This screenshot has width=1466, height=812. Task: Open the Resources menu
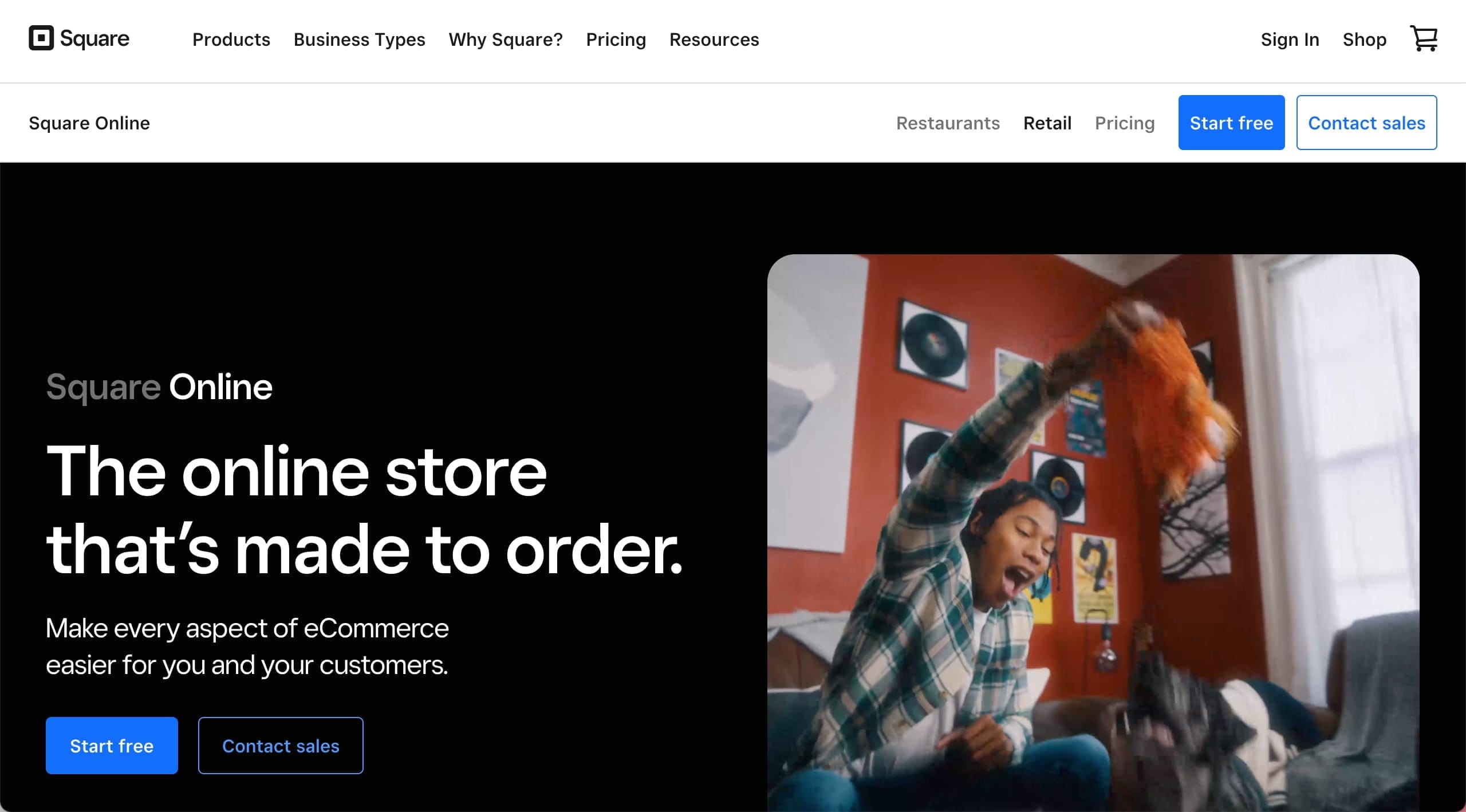(x=714, y=40)
